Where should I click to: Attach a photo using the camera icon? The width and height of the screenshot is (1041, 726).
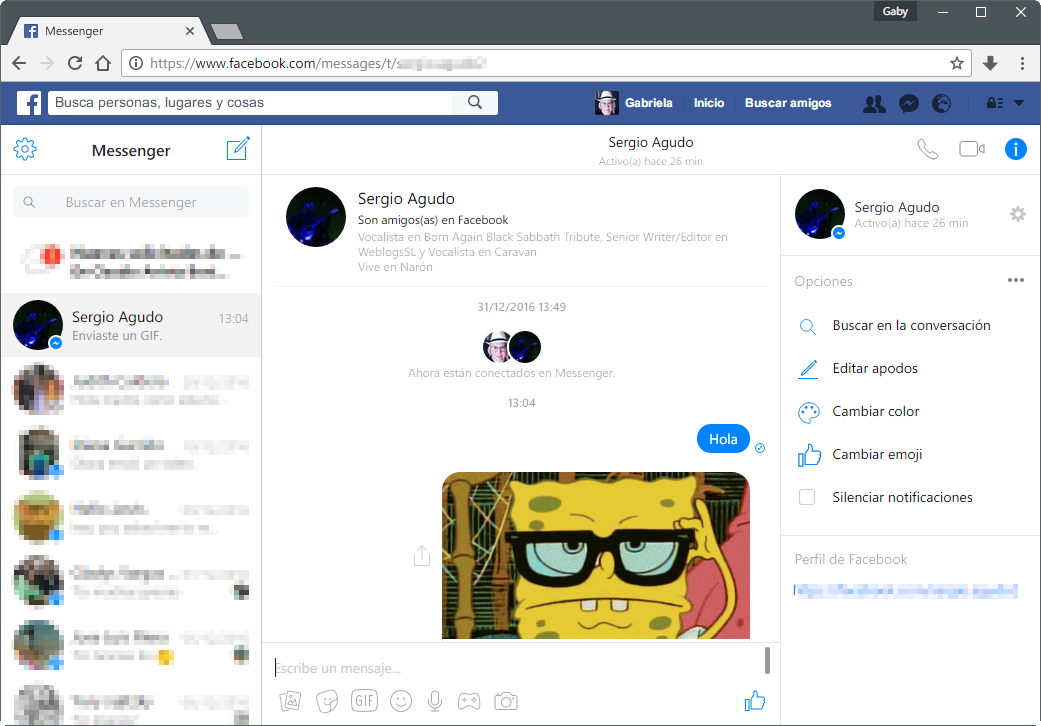(506, 701)
